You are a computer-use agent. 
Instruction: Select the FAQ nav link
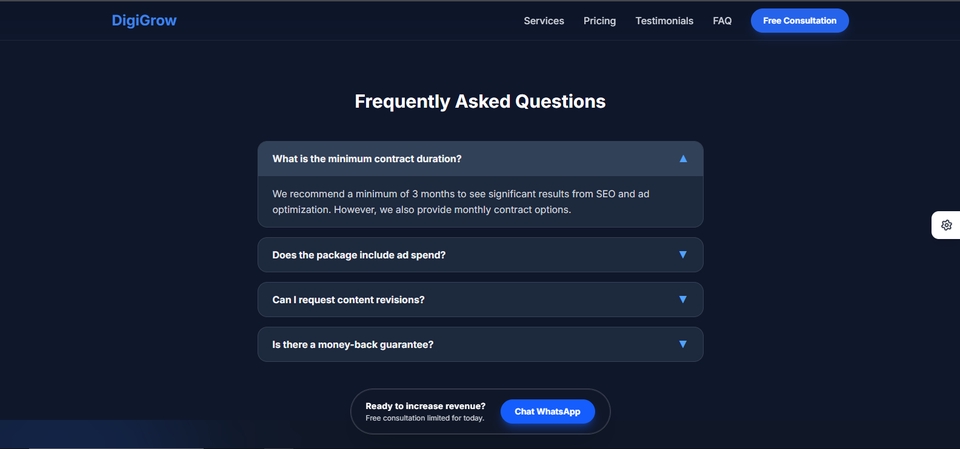coord(722,20)
